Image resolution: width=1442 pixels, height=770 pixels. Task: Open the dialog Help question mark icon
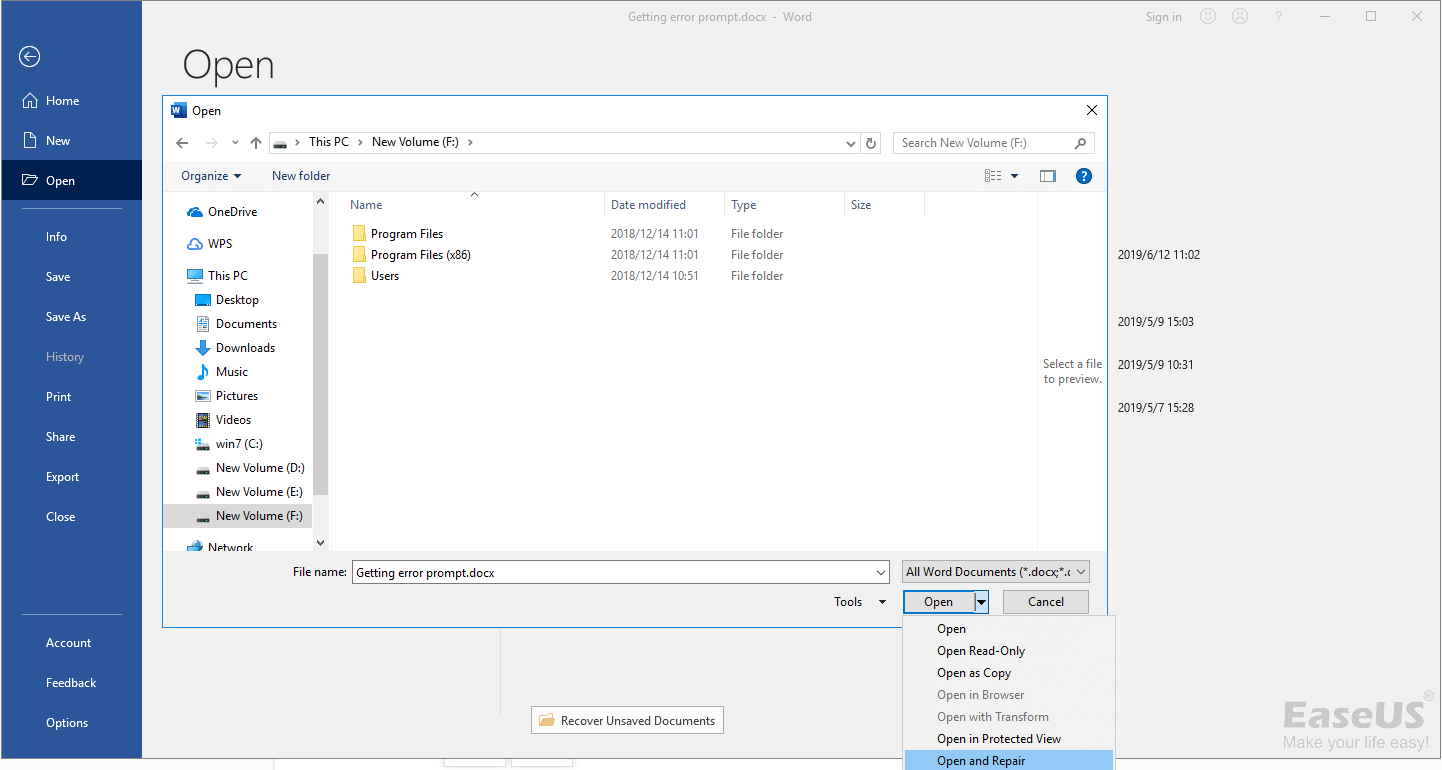(x=1083, y=176)
